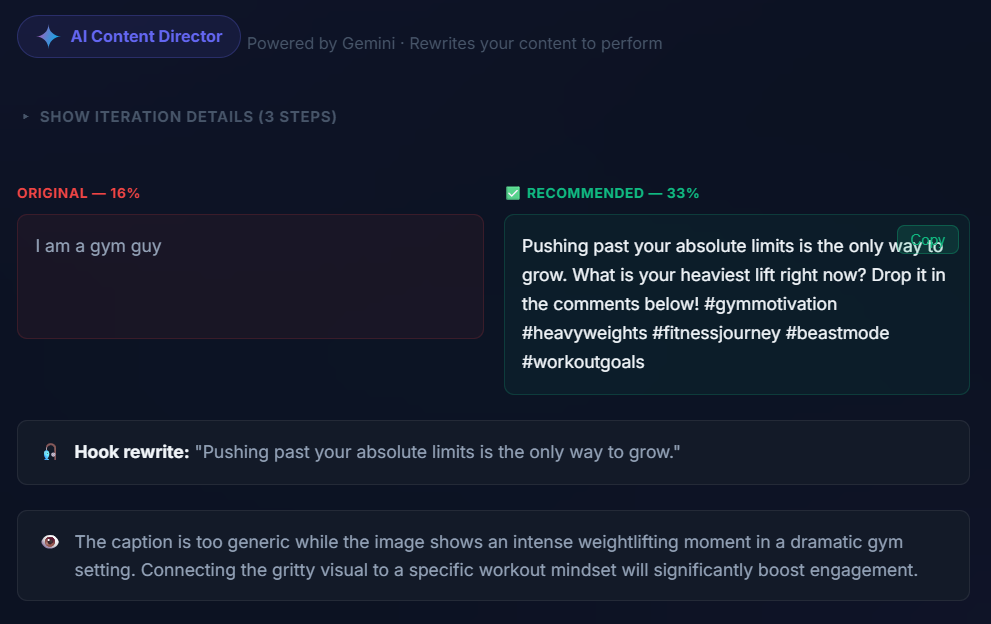Click the #beastmode hashtag
Viewport: 991px width, 624px height.
coord(837,333)
